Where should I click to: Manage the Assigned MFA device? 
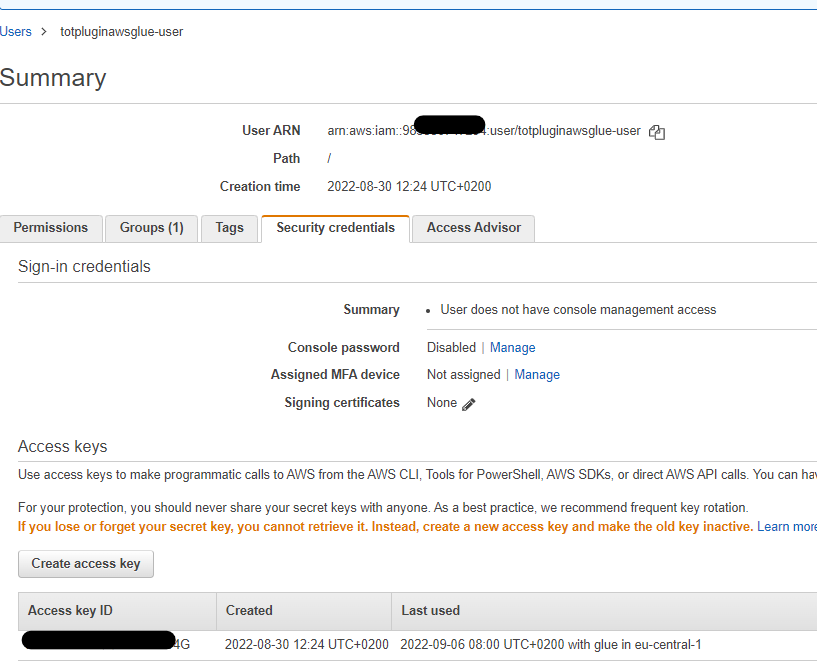[537, 375]
